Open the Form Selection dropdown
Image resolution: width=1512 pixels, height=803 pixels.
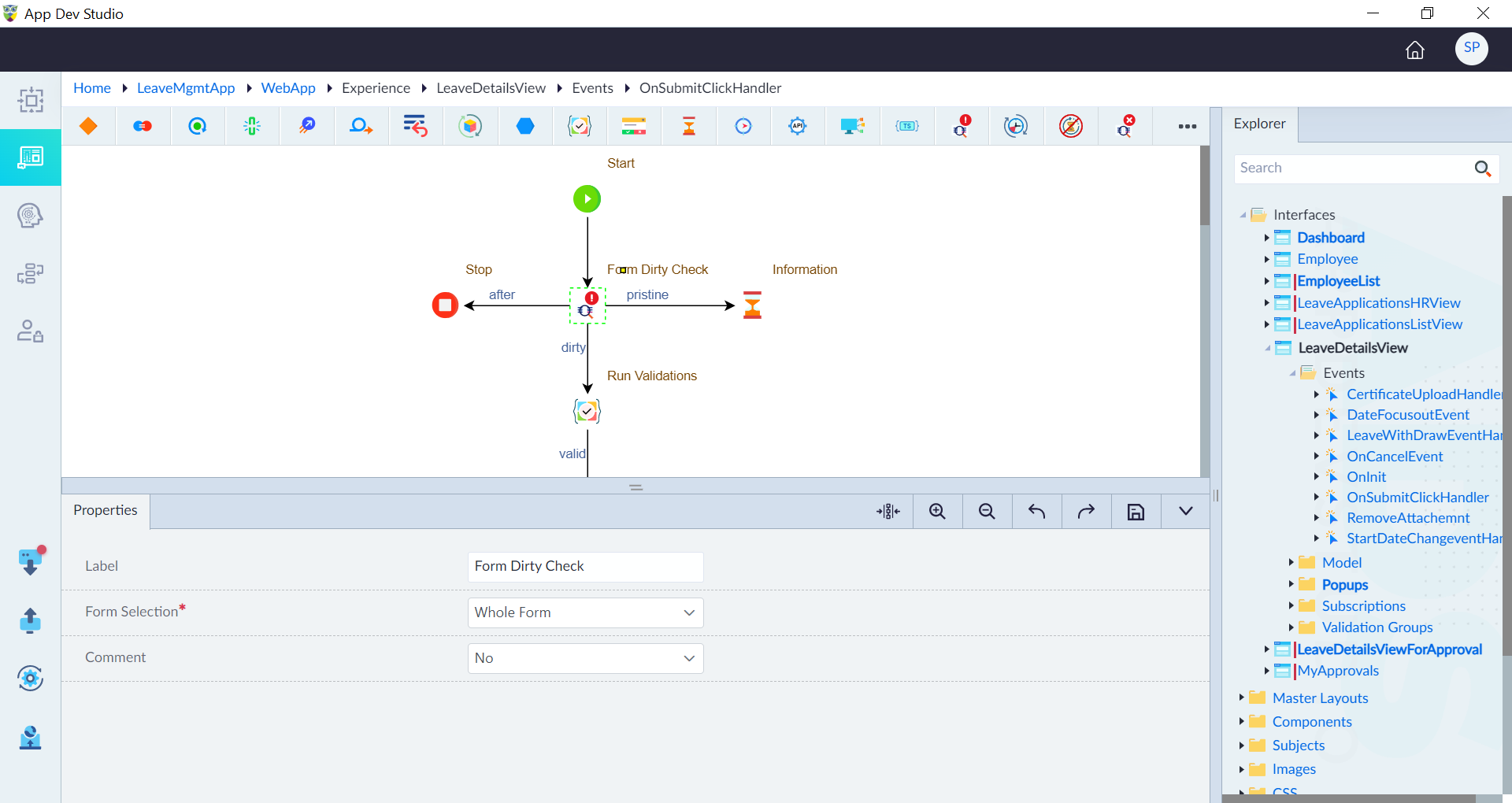585,612
